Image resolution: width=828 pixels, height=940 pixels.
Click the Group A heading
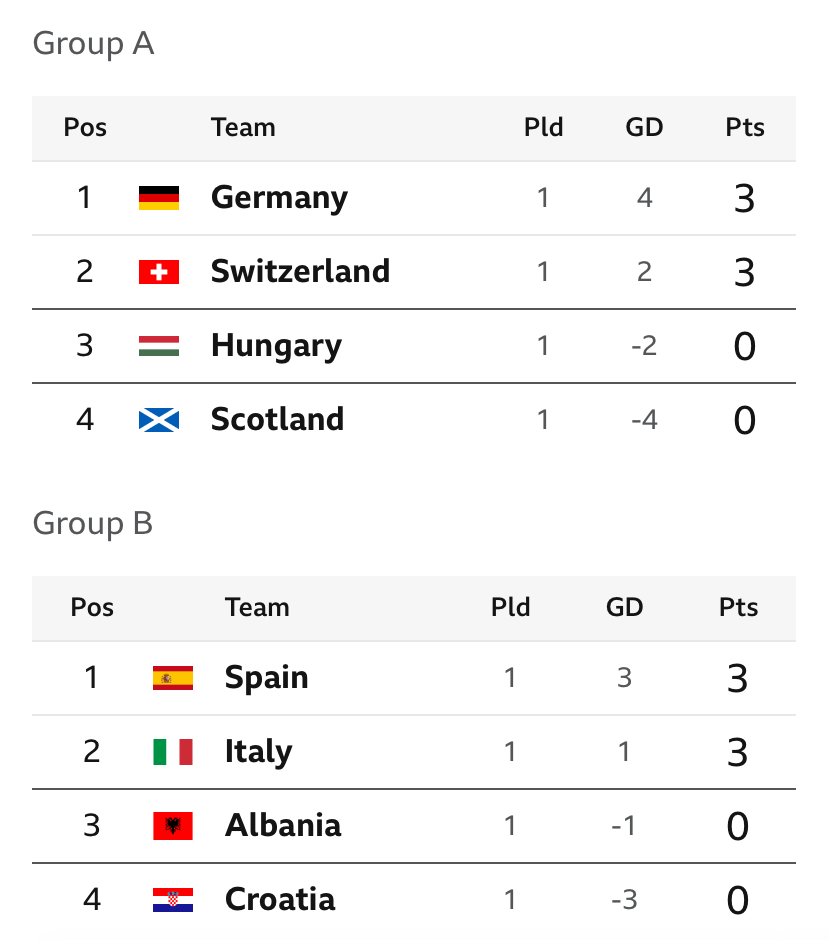click(94, 44)
